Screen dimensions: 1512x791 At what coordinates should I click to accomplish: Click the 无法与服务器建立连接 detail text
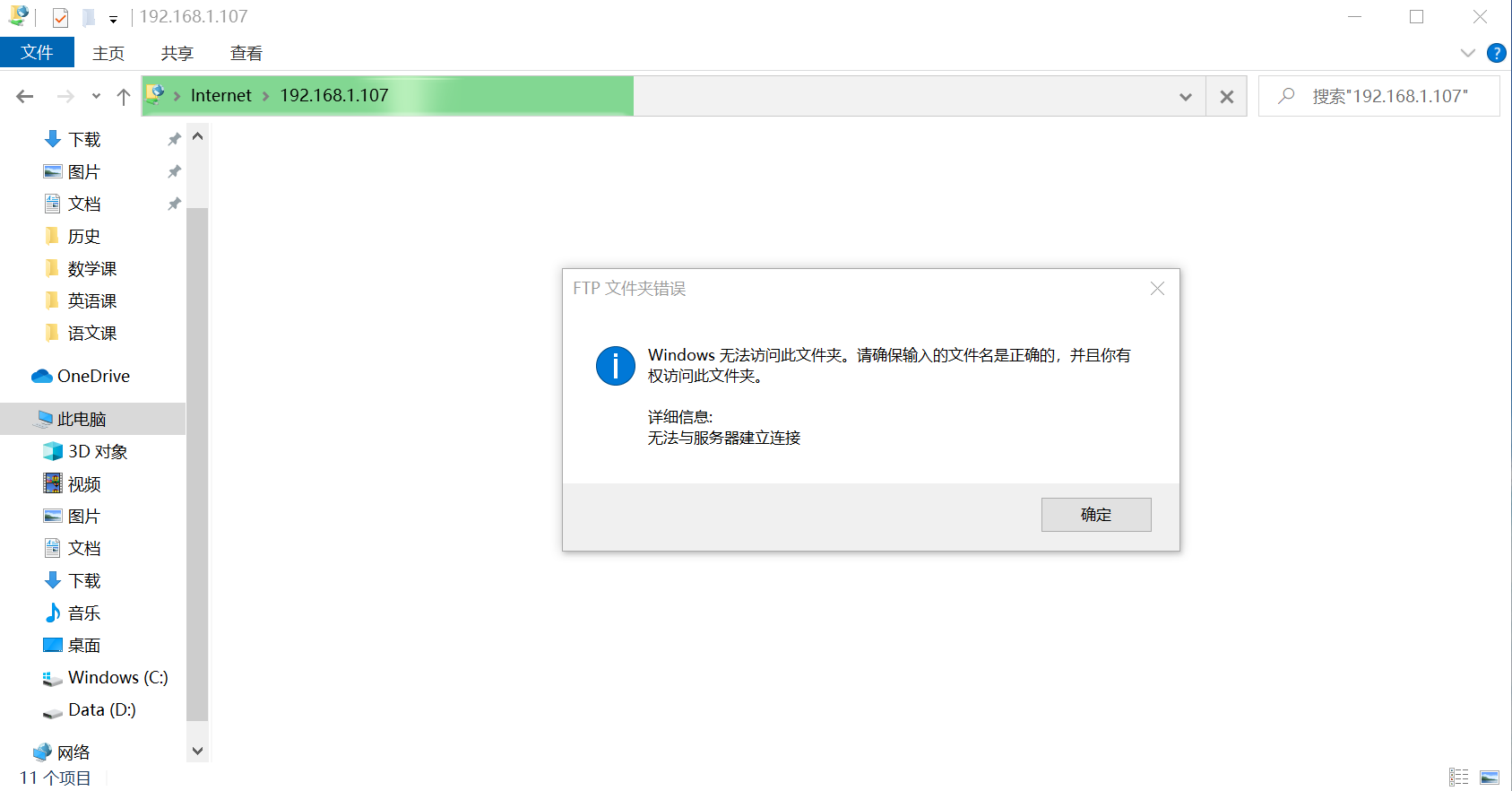coord(724,438)
